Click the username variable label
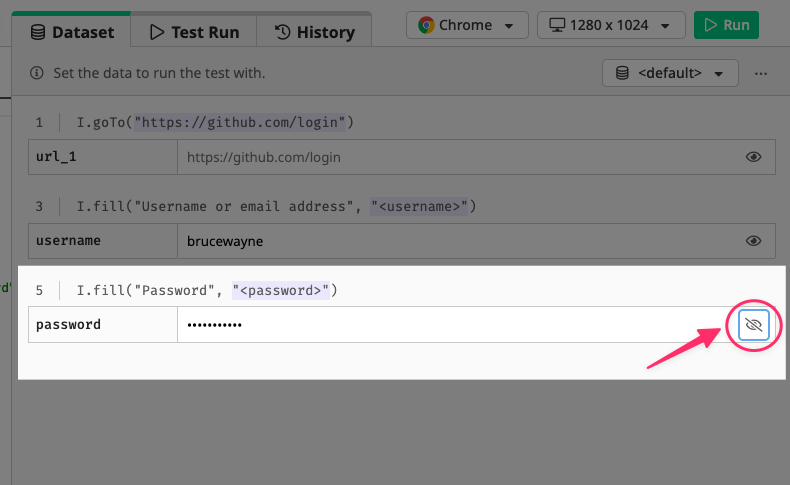The height and width of the screenshot is (485, 790). pos(68,241)
